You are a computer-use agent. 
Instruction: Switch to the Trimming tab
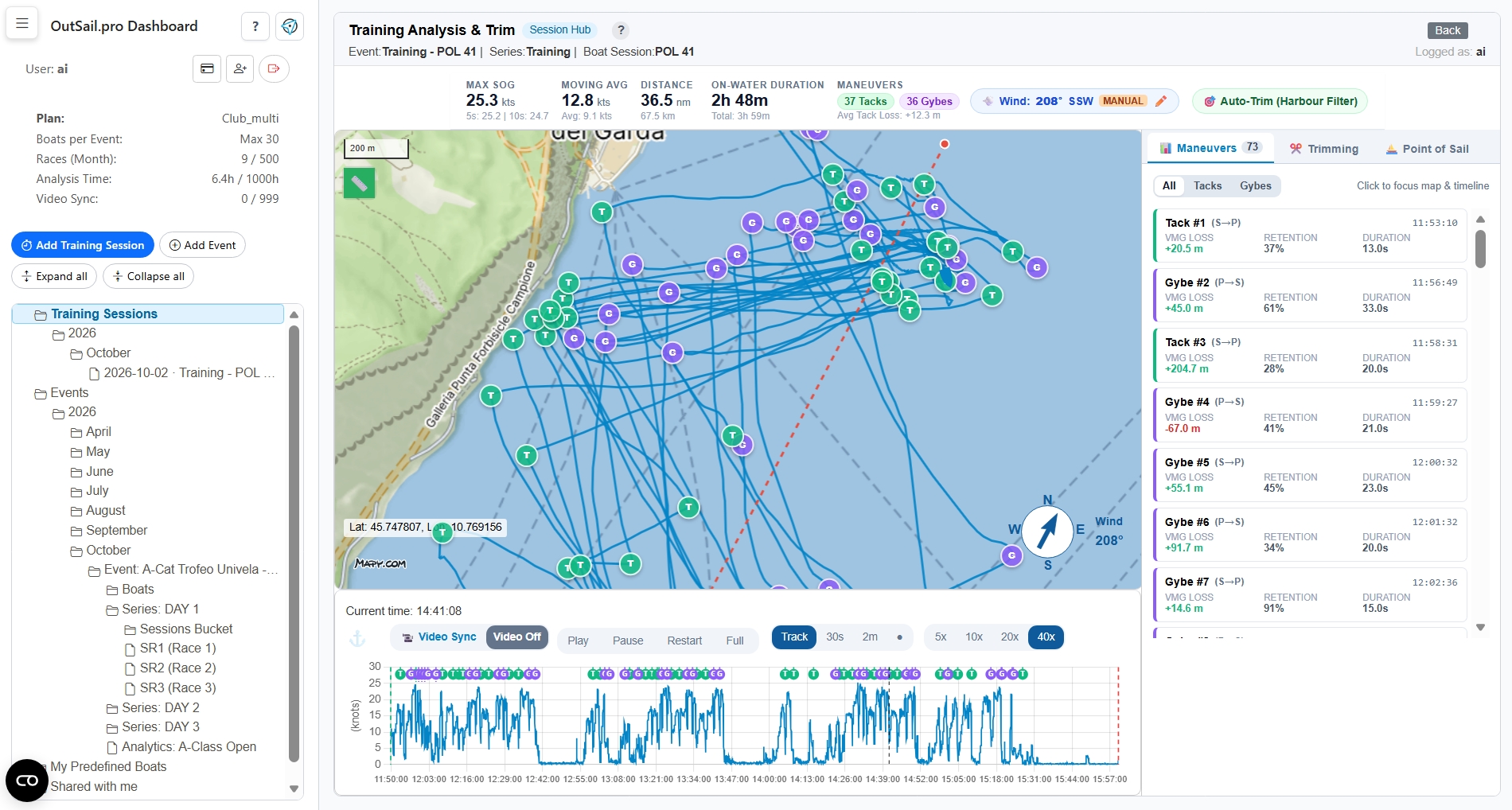(1324, 149)
